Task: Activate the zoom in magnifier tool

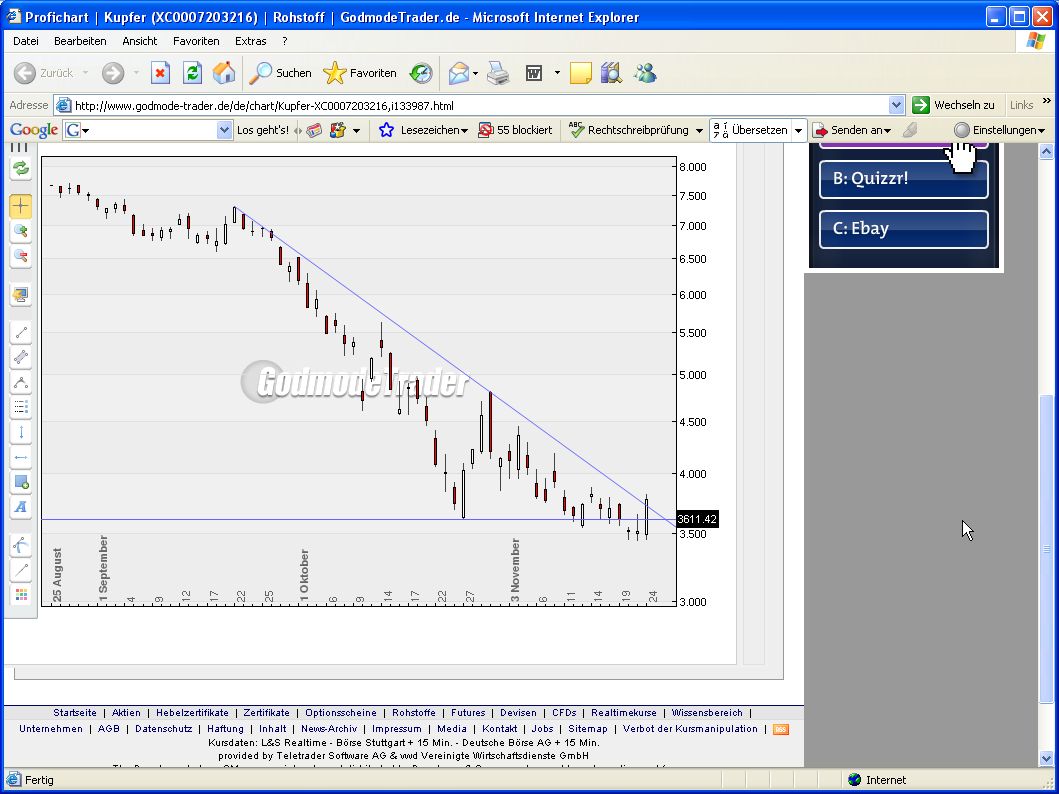Action: (21, 232)
